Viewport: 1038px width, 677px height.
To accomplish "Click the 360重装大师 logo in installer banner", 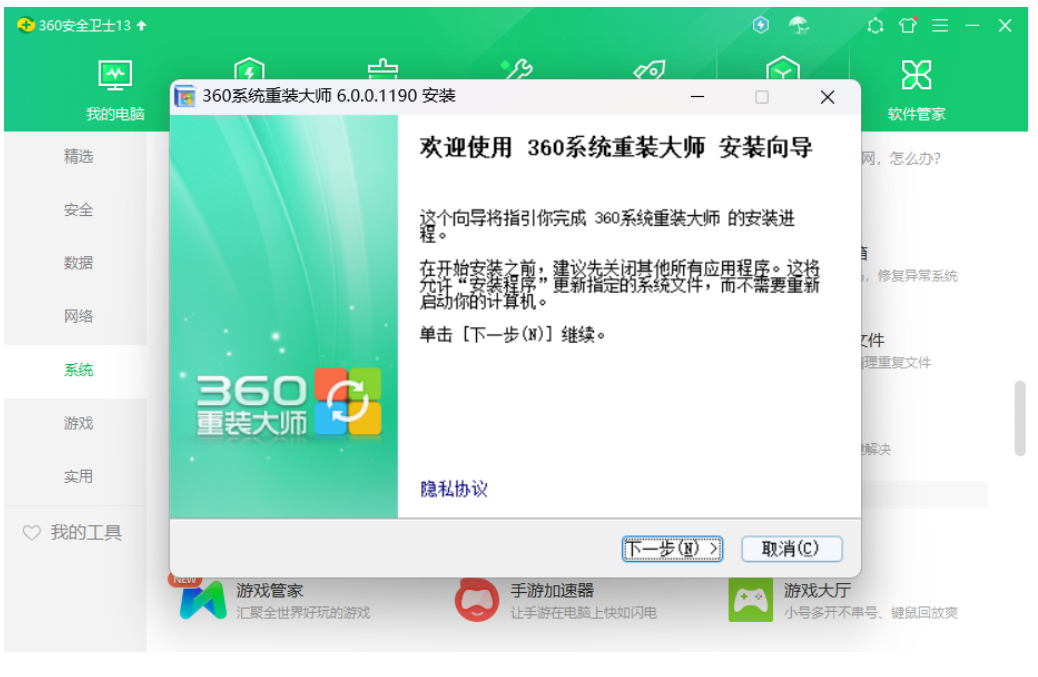I will [289, 403].
